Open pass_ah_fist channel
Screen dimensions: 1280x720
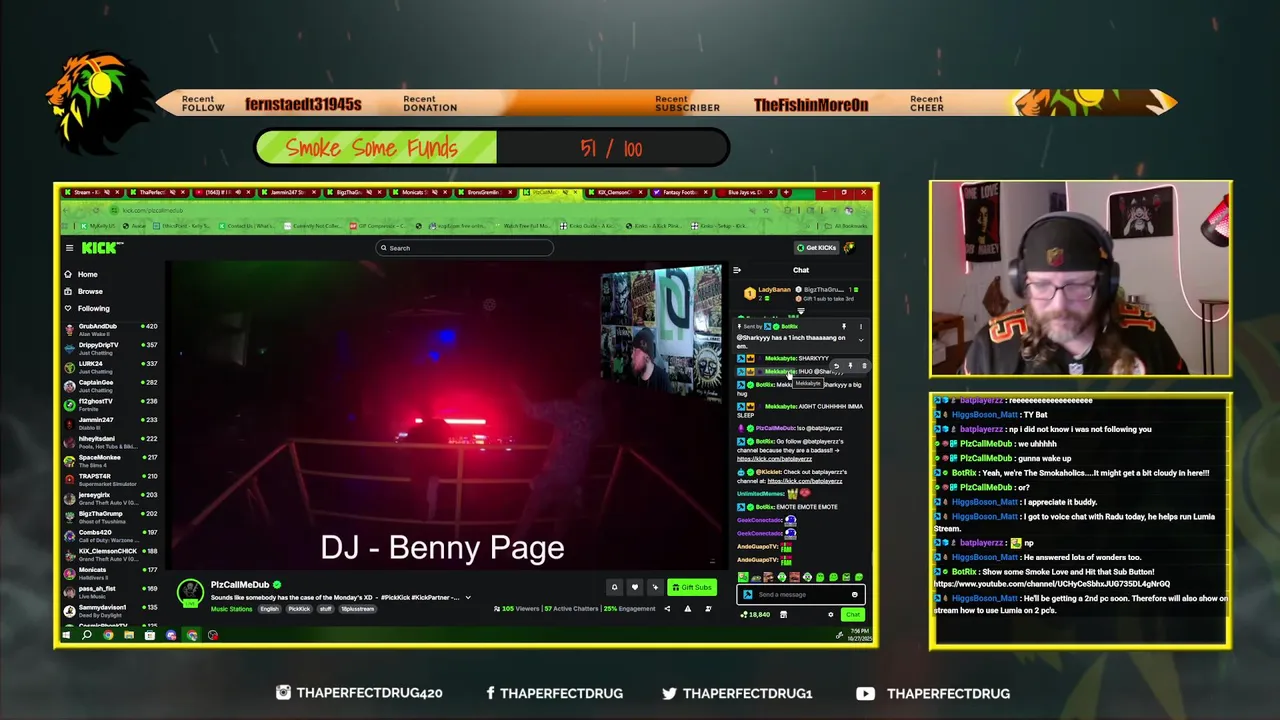click(111, 591)
